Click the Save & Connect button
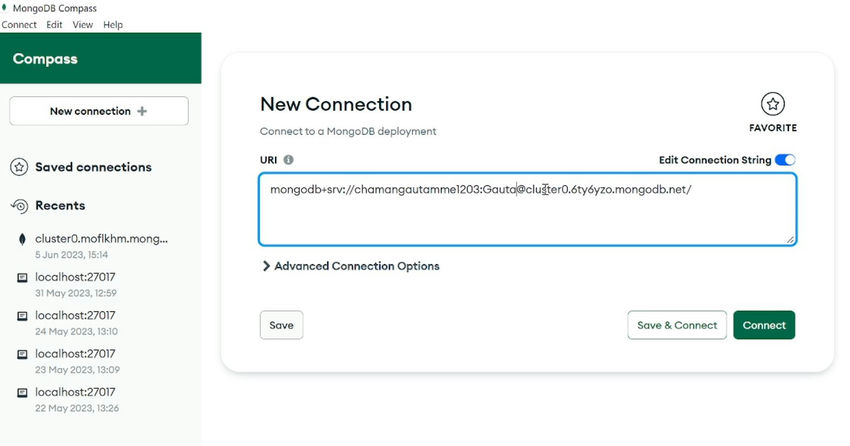Screen dimensions: 850x446 pyautogui.click(x=677, y=325)
